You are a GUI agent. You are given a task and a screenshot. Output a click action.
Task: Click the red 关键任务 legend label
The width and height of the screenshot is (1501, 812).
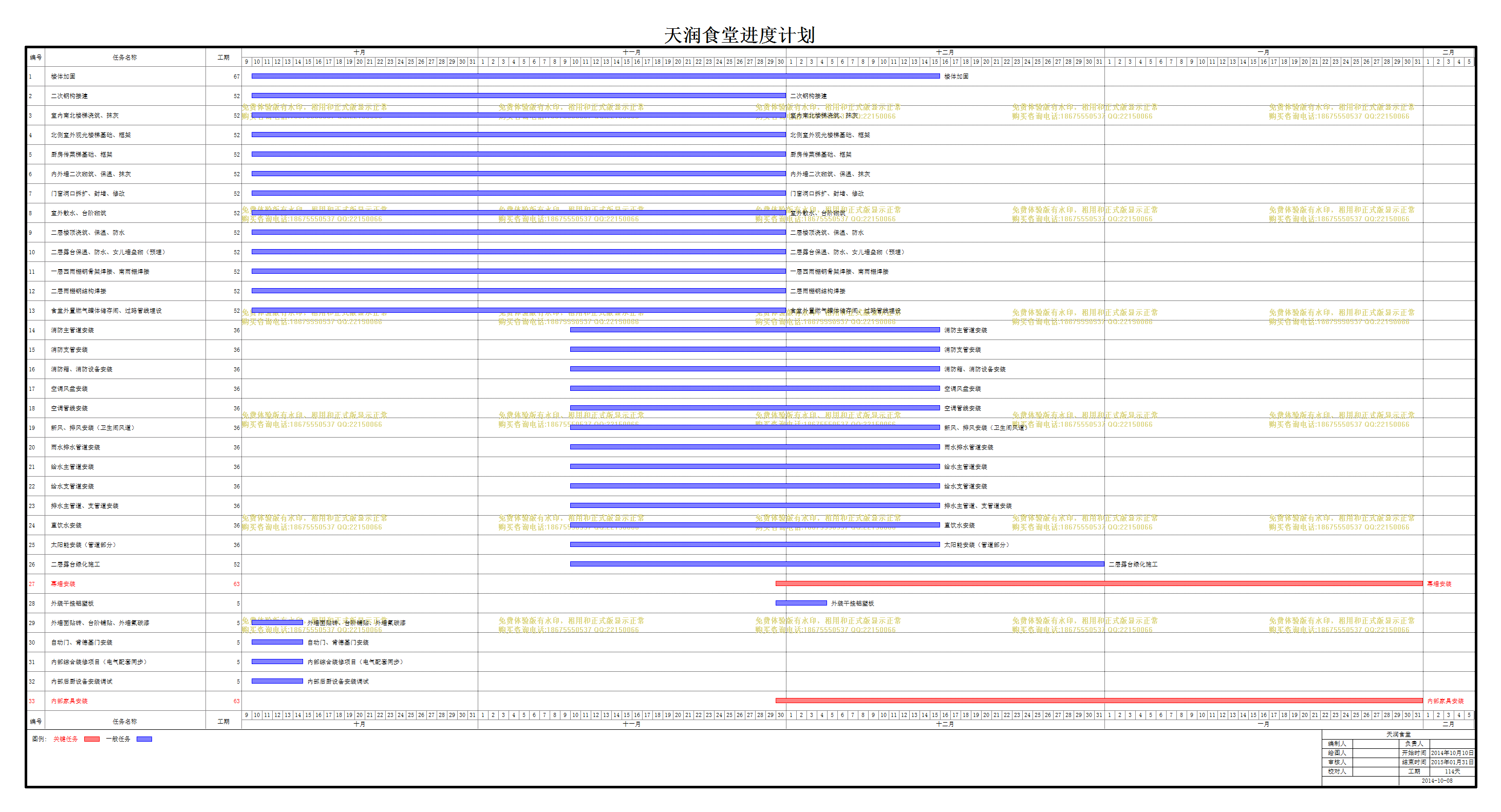(x=65, y=739)
